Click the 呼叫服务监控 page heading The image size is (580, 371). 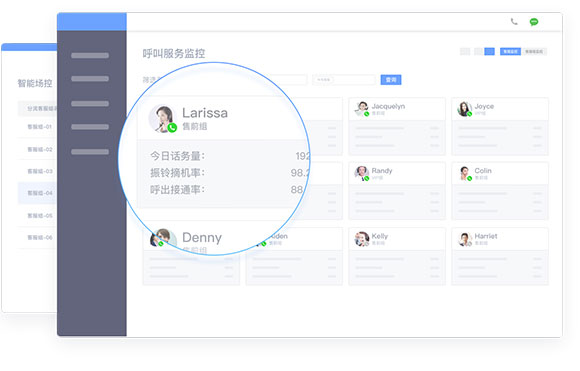173,53
